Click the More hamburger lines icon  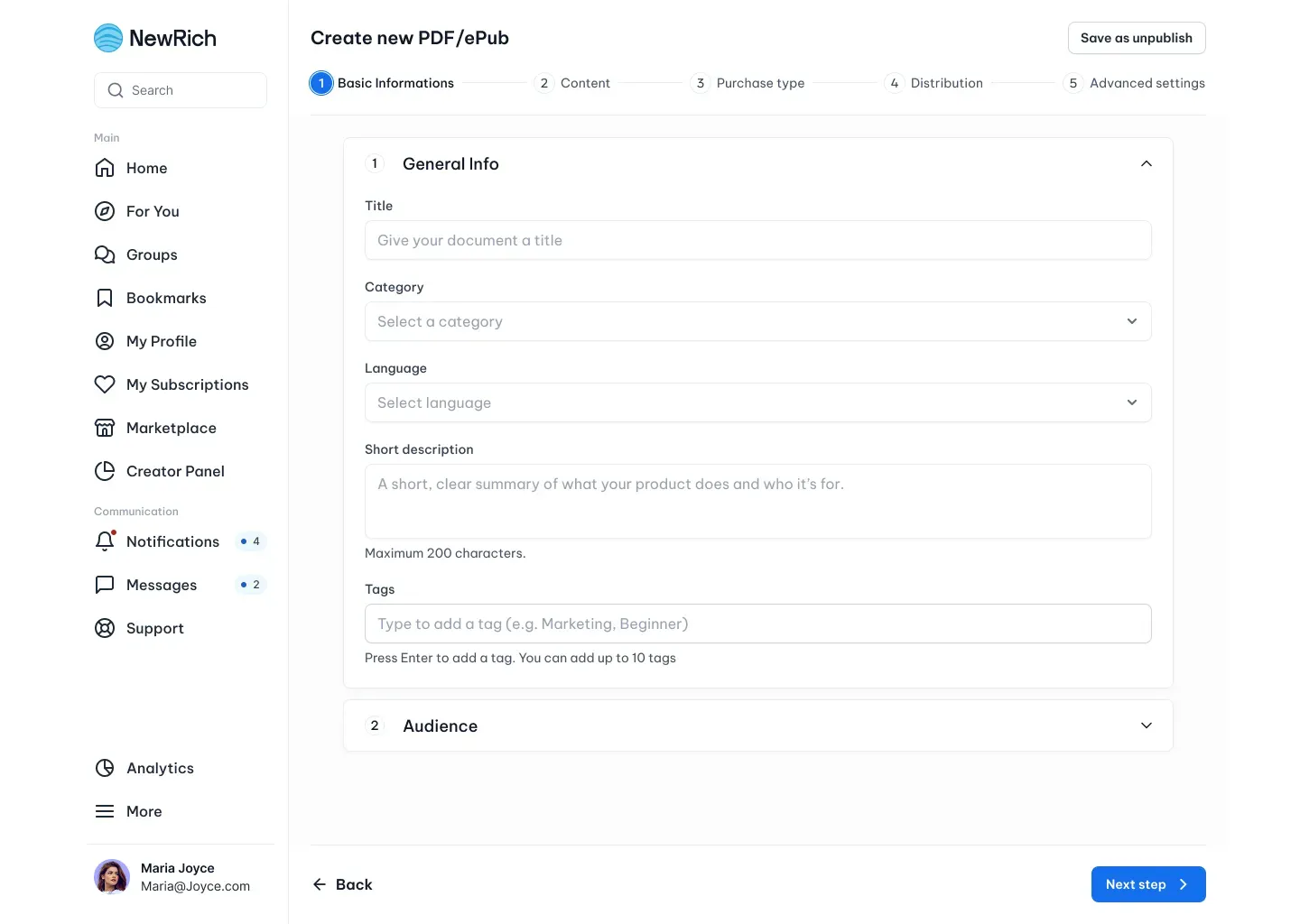point(105,811)
